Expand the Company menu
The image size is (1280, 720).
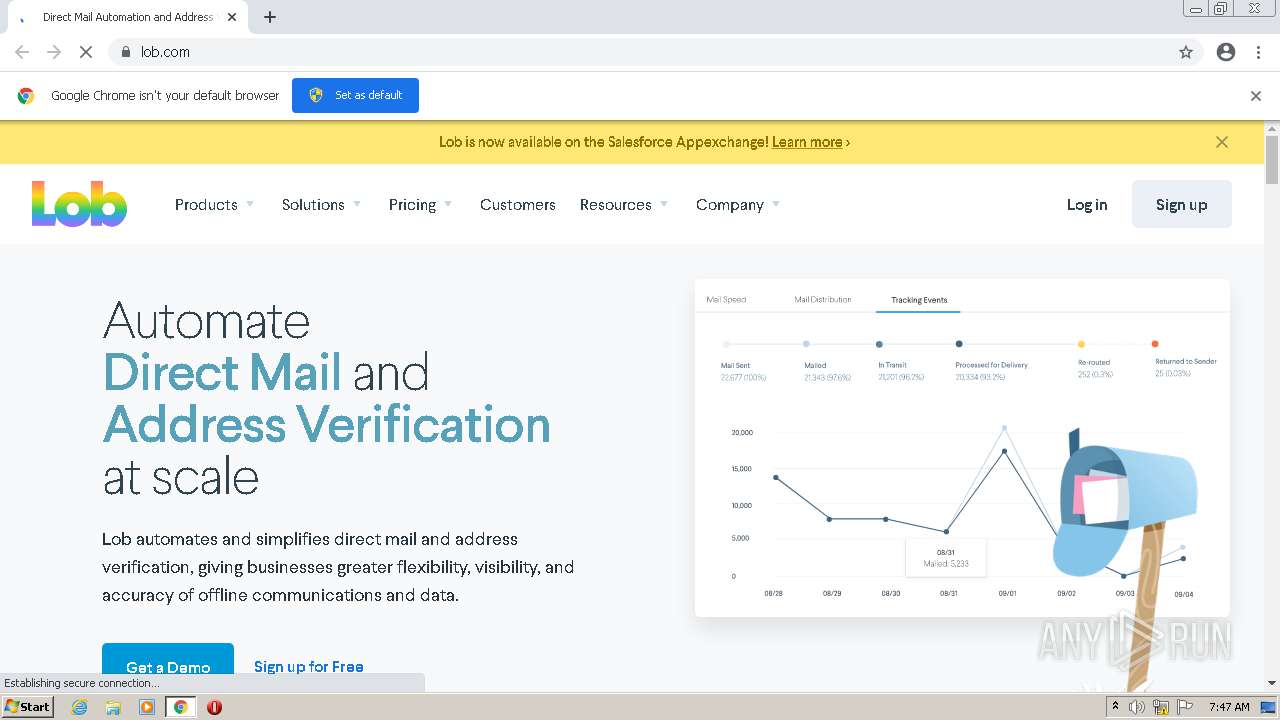point(738,205)
